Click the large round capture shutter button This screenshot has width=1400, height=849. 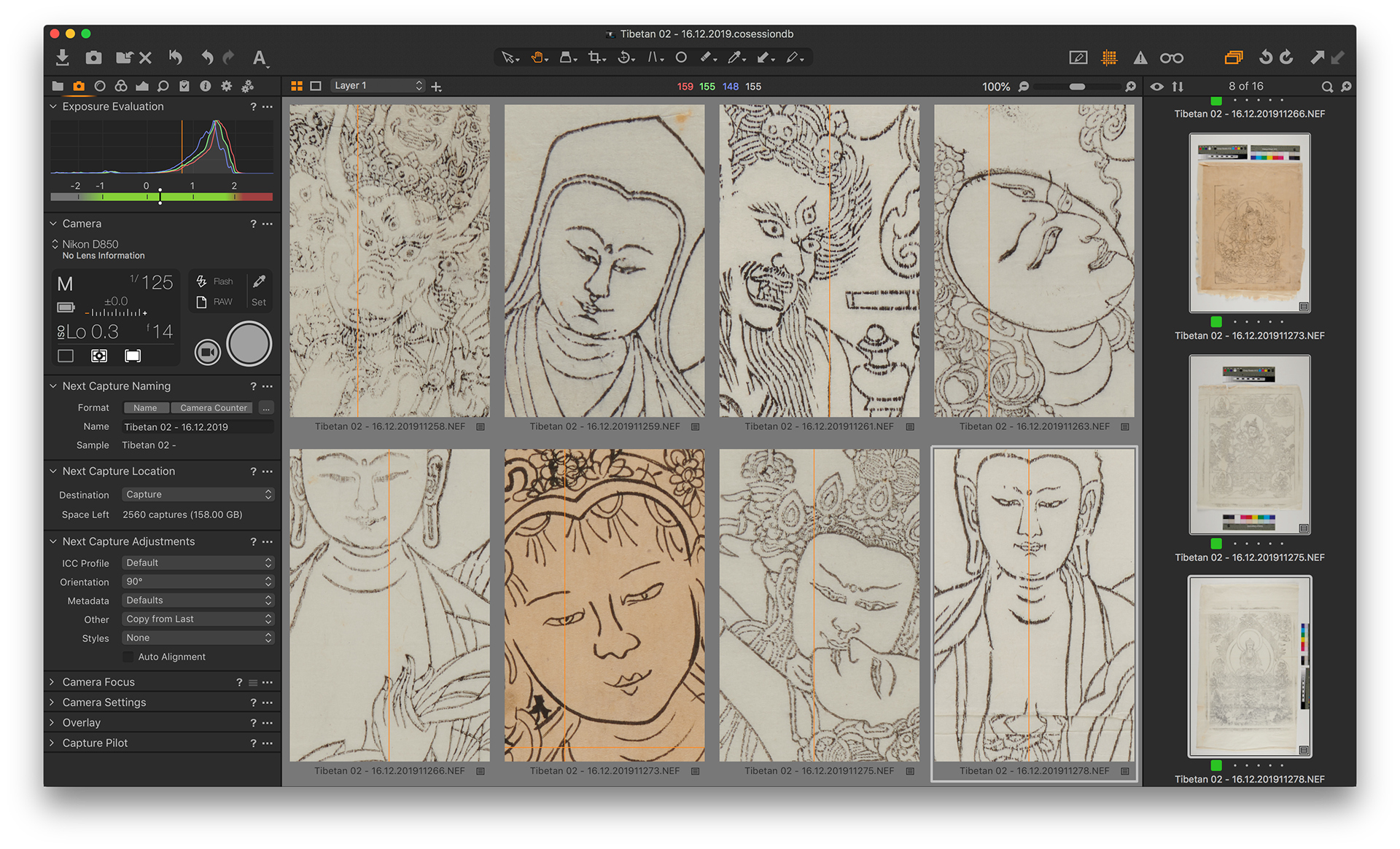click(249, 344)
